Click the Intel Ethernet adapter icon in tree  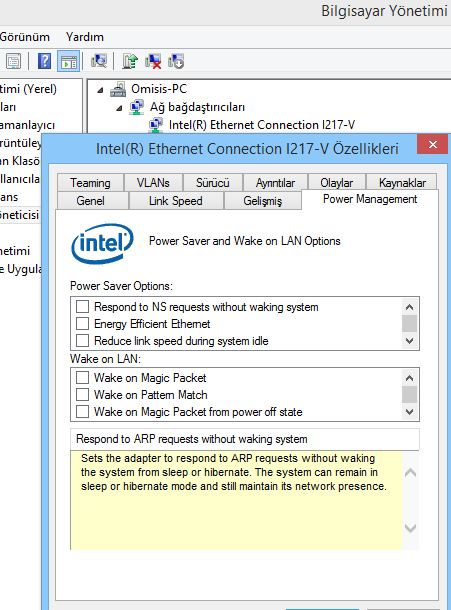point(156,125)
